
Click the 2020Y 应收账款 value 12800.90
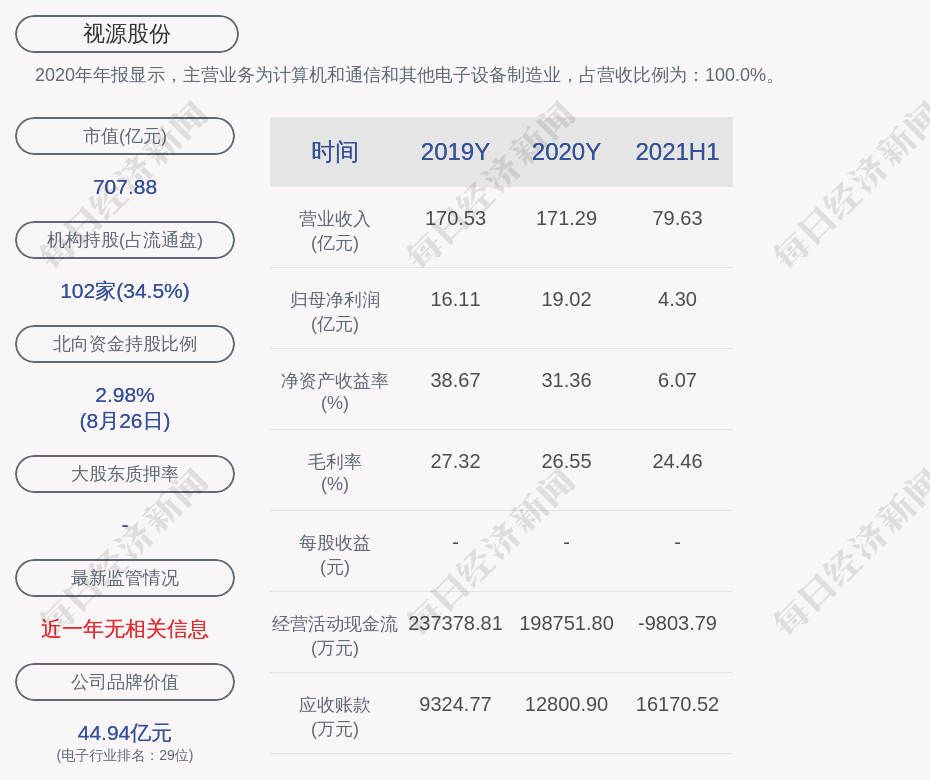566,704
